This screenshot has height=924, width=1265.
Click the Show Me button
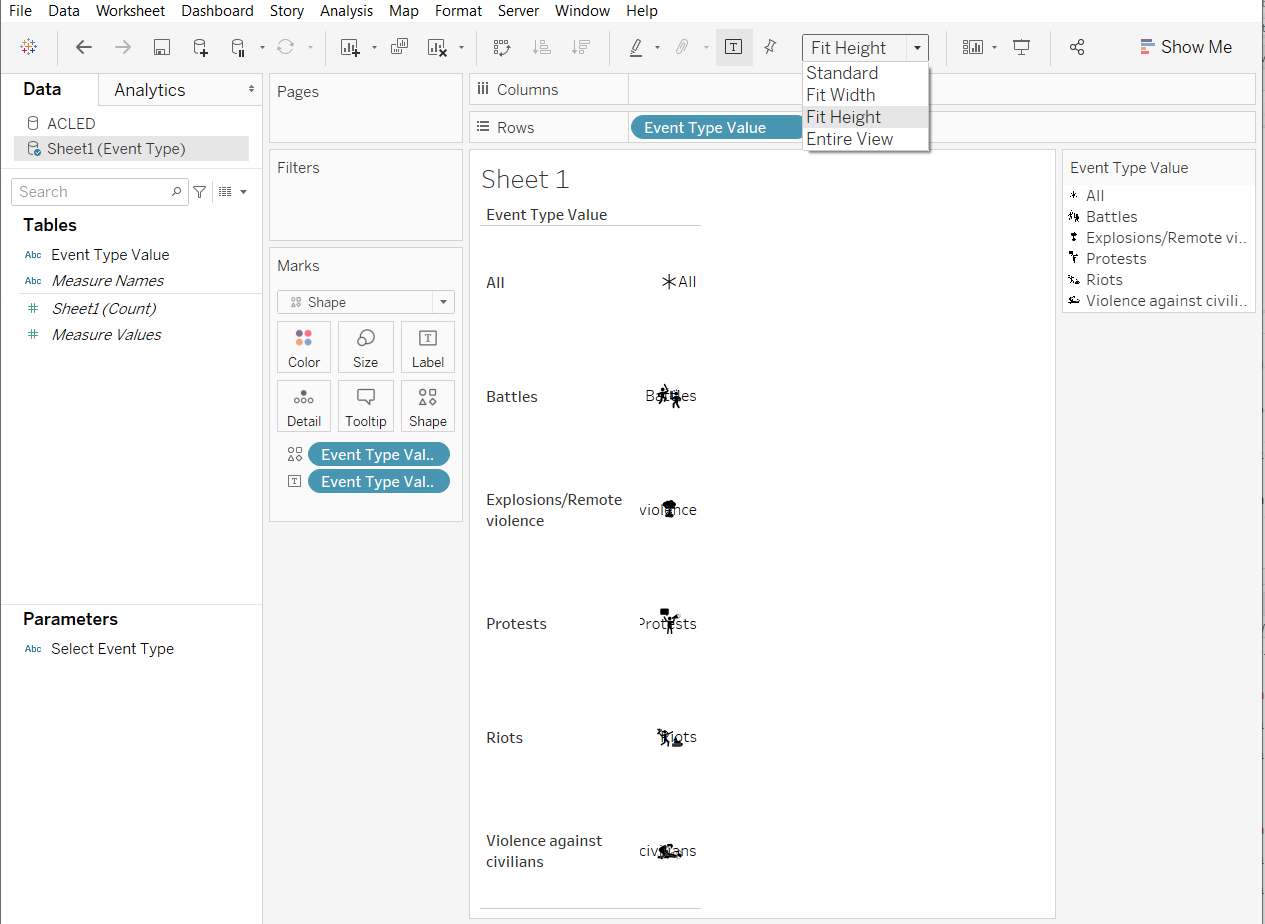[1185, 47]
